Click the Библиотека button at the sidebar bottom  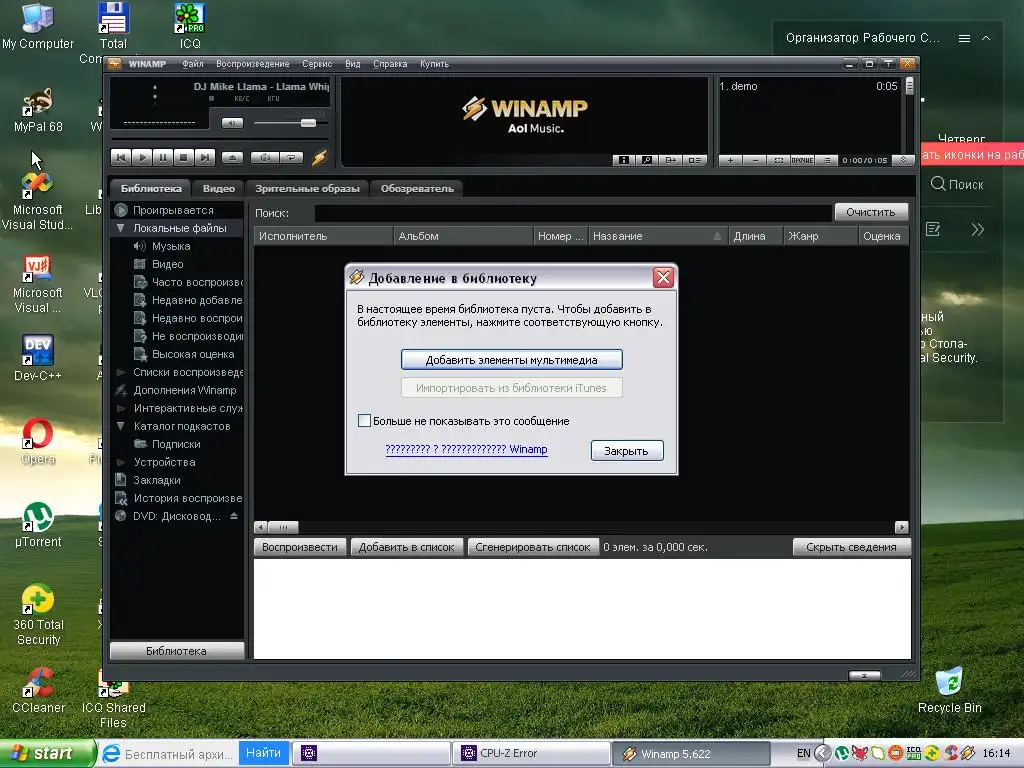pyautogui.click(x=177, y=650)
